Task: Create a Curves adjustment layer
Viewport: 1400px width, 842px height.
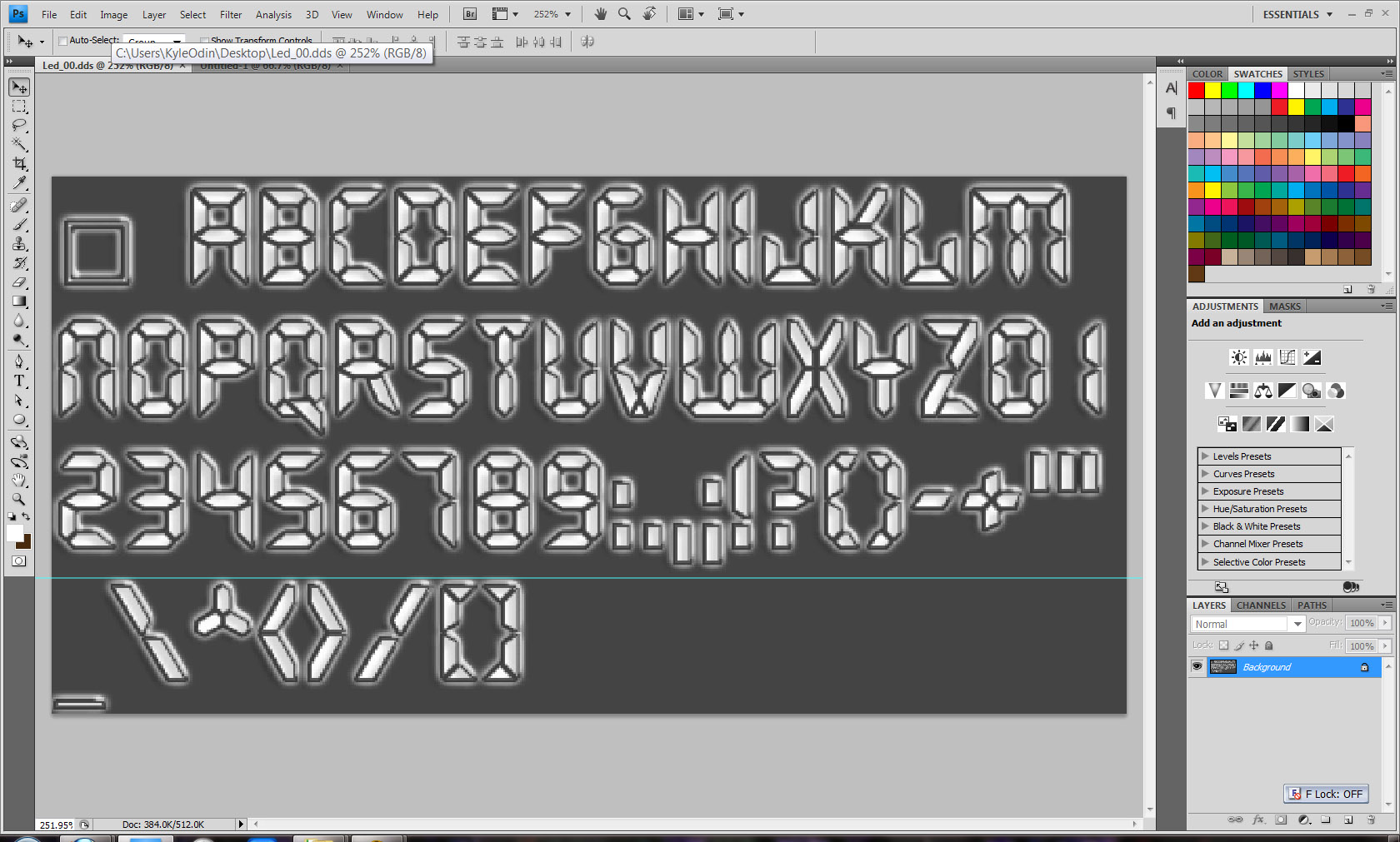Action: click(1287, 357)
